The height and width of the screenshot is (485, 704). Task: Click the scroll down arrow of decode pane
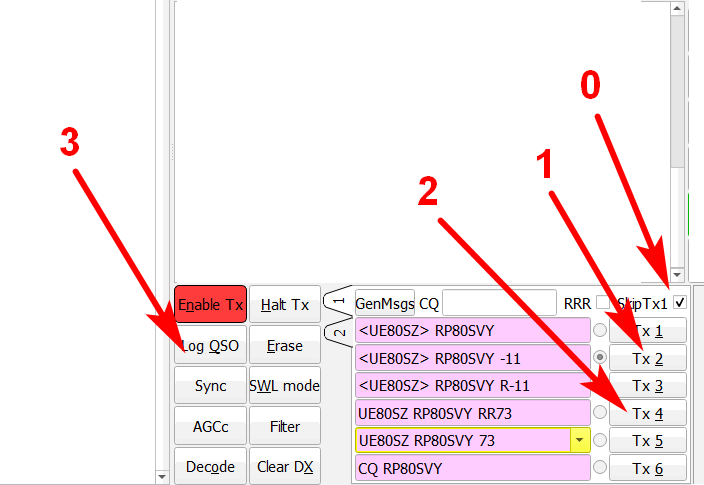pyautogui.click(x=677, y=274)
